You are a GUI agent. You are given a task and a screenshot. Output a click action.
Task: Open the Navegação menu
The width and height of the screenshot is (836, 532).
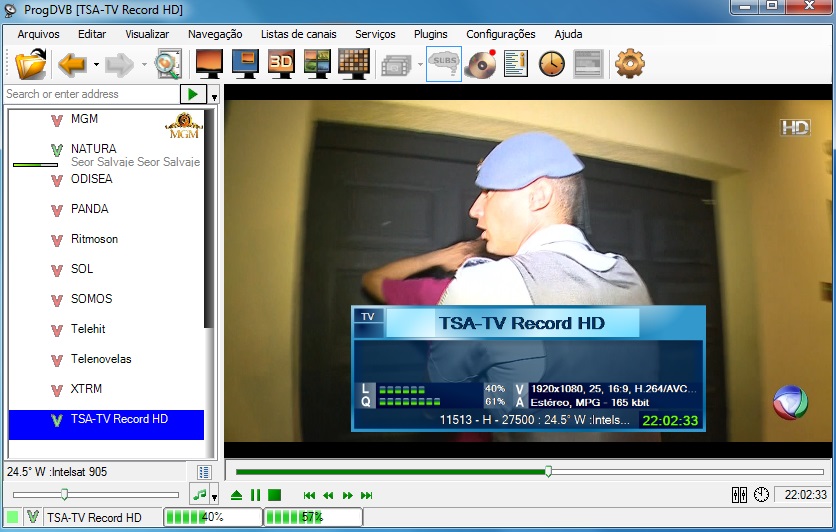tap(215, 34)
